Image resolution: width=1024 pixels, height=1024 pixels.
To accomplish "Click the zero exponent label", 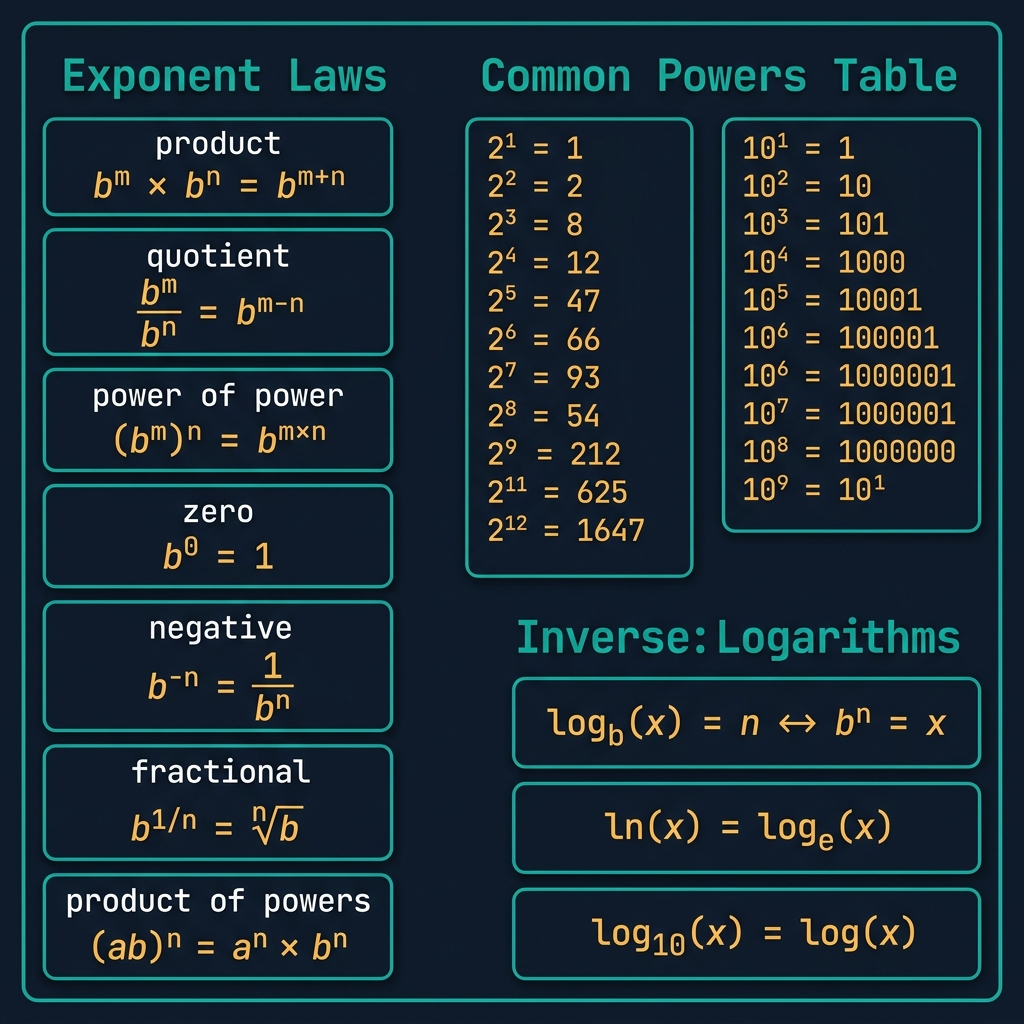I will tap(218, 512).
